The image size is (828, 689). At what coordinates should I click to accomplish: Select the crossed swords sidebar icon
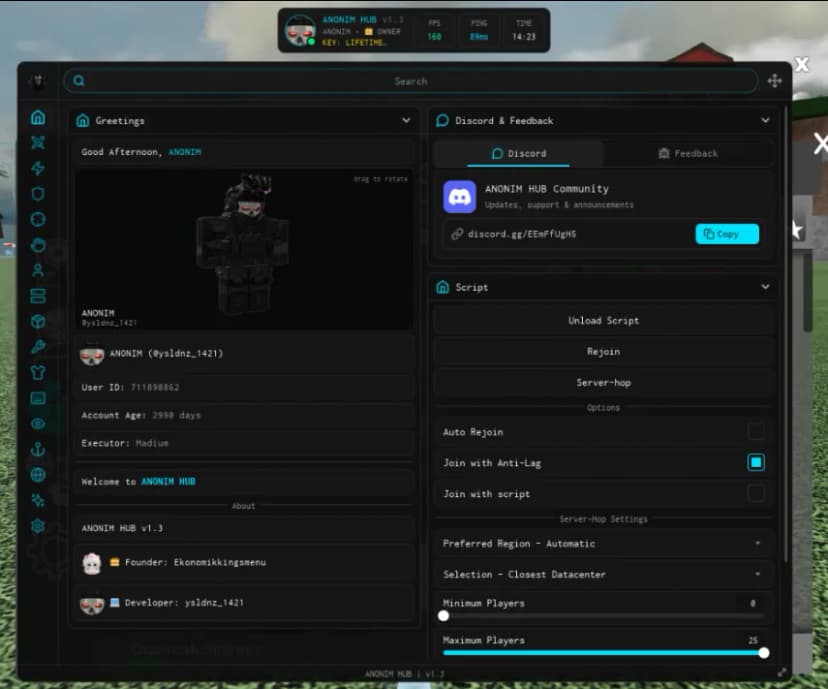38,143
